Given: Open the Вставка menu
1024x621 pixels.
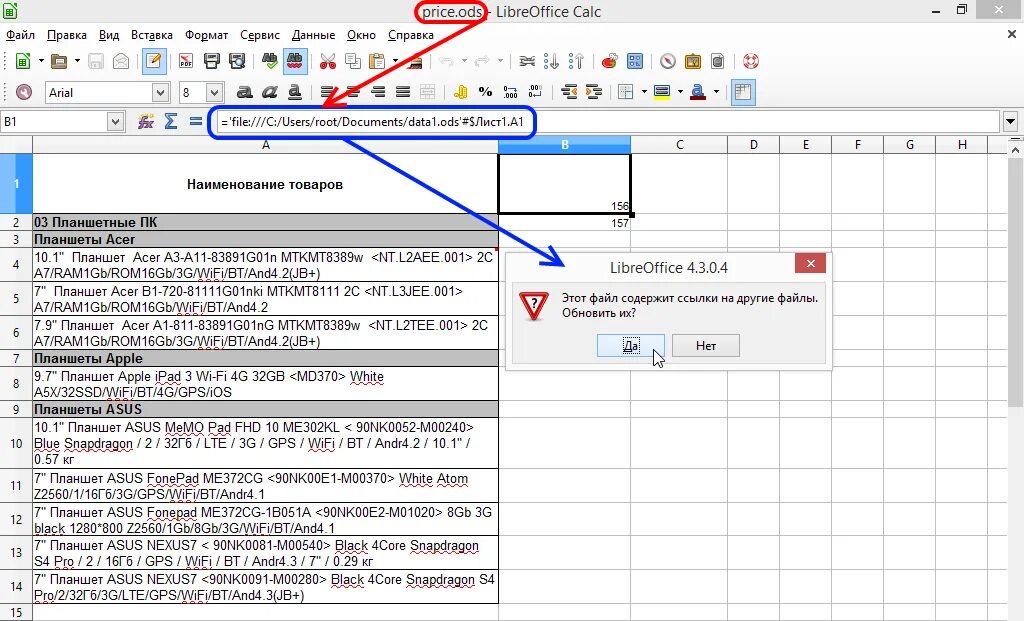Looking at the screenshot, I should pos(152,35).
